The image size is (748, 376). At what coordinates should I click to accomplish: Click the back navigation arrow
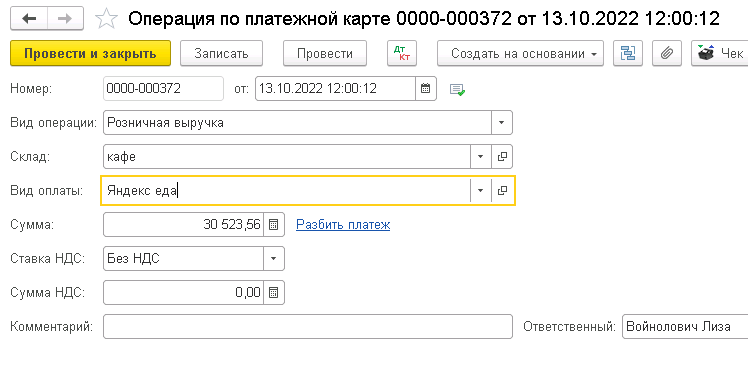[29, 19]
